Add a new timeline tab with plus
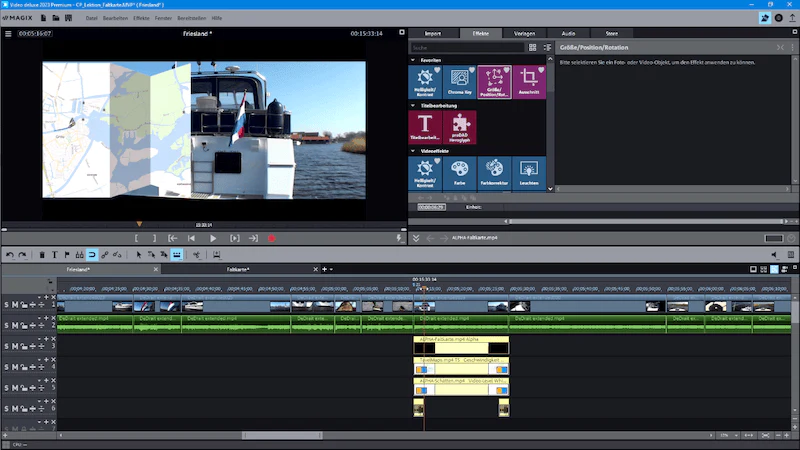This screenshot has height=450, width=800. pos(324,269)
